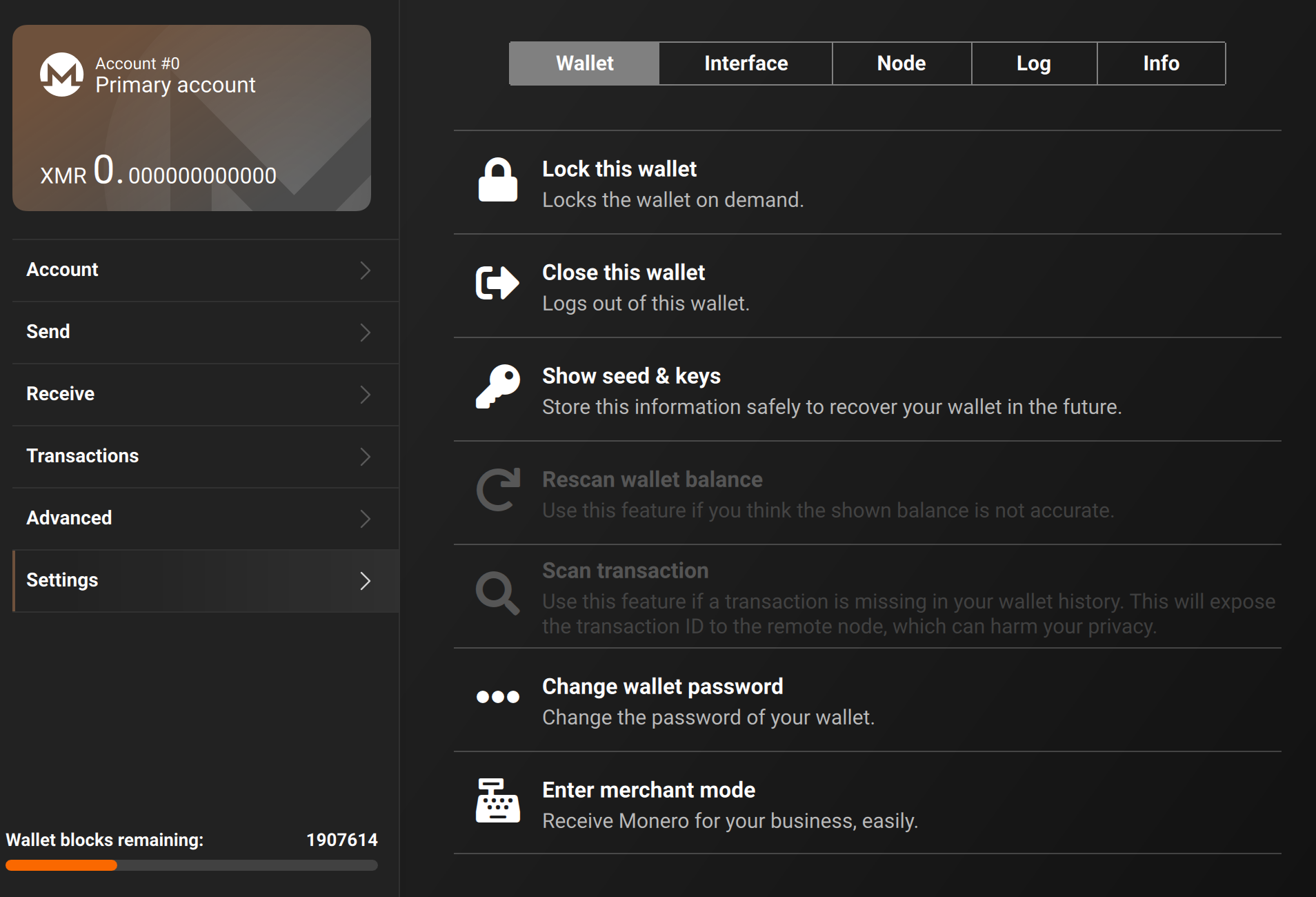The height and width of the screenshot is (897, 1316).
Task: Activate Lock this wallet
Action: 619,168
